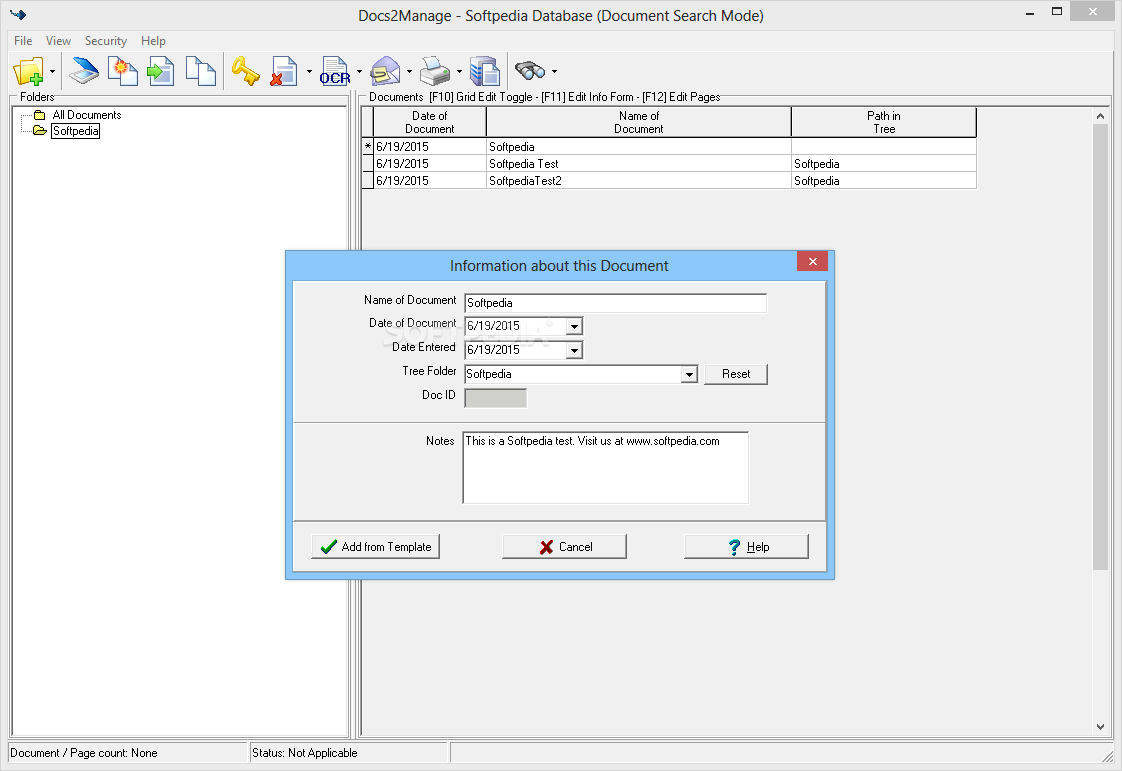1122x771 pixels.
Task: Click the disabled Doc ID field
Action: [x=495, y=398]
